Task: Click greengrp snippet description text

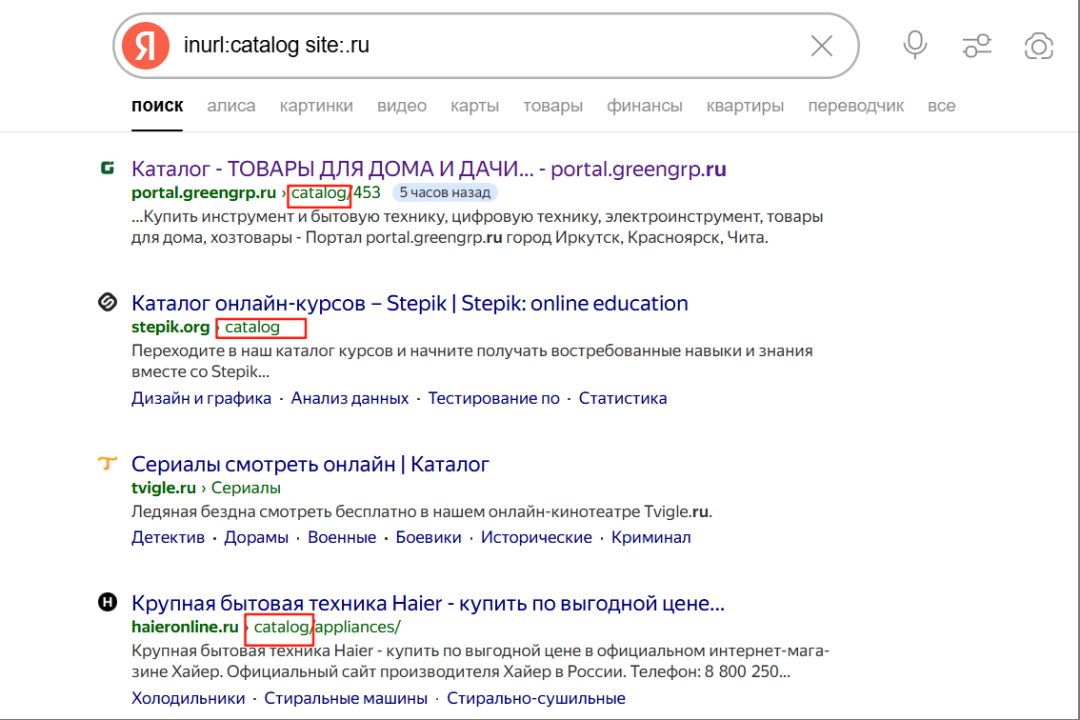Action: (x=477, y=227)
